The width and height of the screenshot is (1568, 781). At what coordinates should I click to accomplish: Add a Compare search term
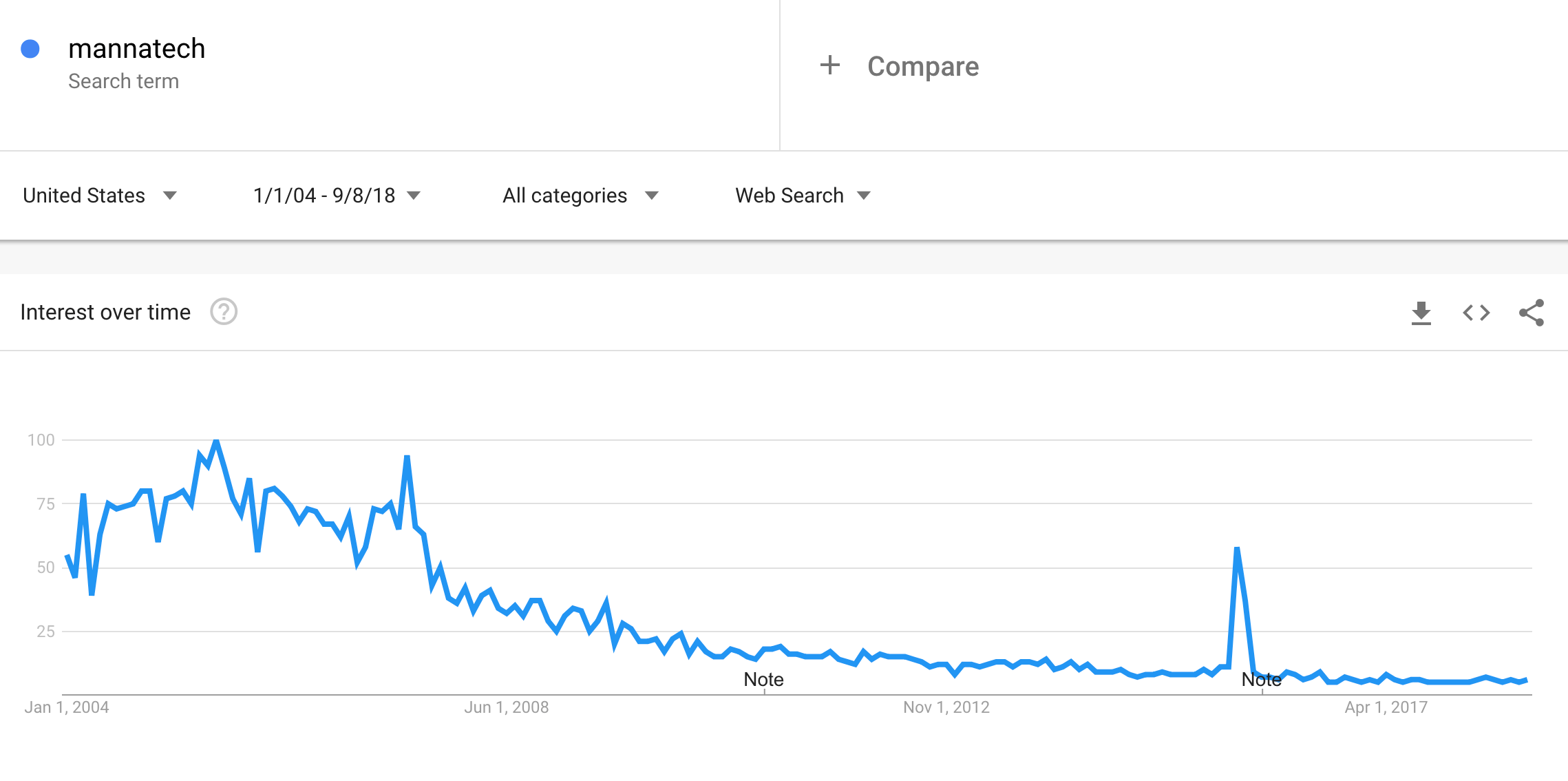(922, 66)
